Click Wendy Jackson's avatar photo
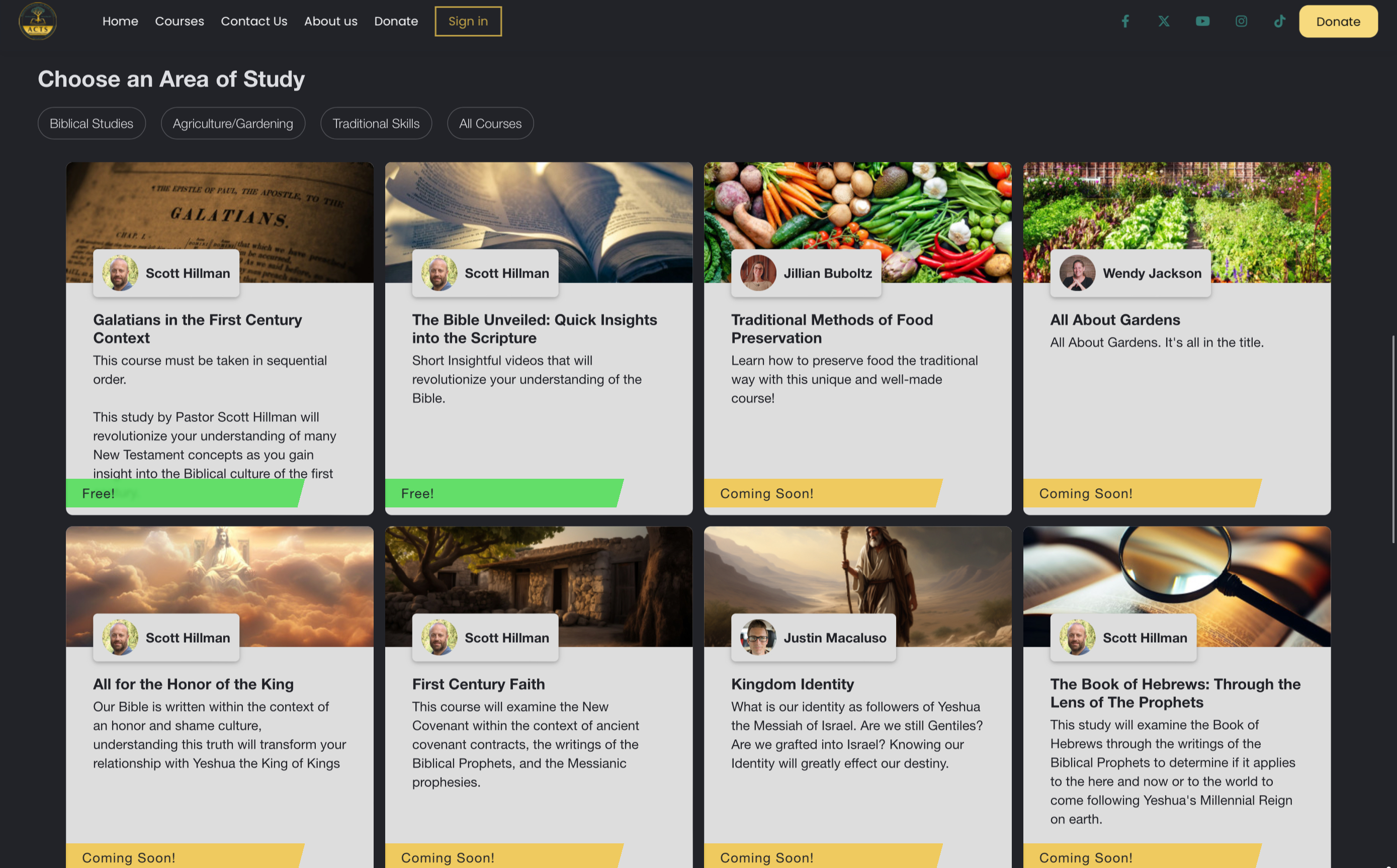This screenshot has width=1397, height=868. (x=1077, y=273)
